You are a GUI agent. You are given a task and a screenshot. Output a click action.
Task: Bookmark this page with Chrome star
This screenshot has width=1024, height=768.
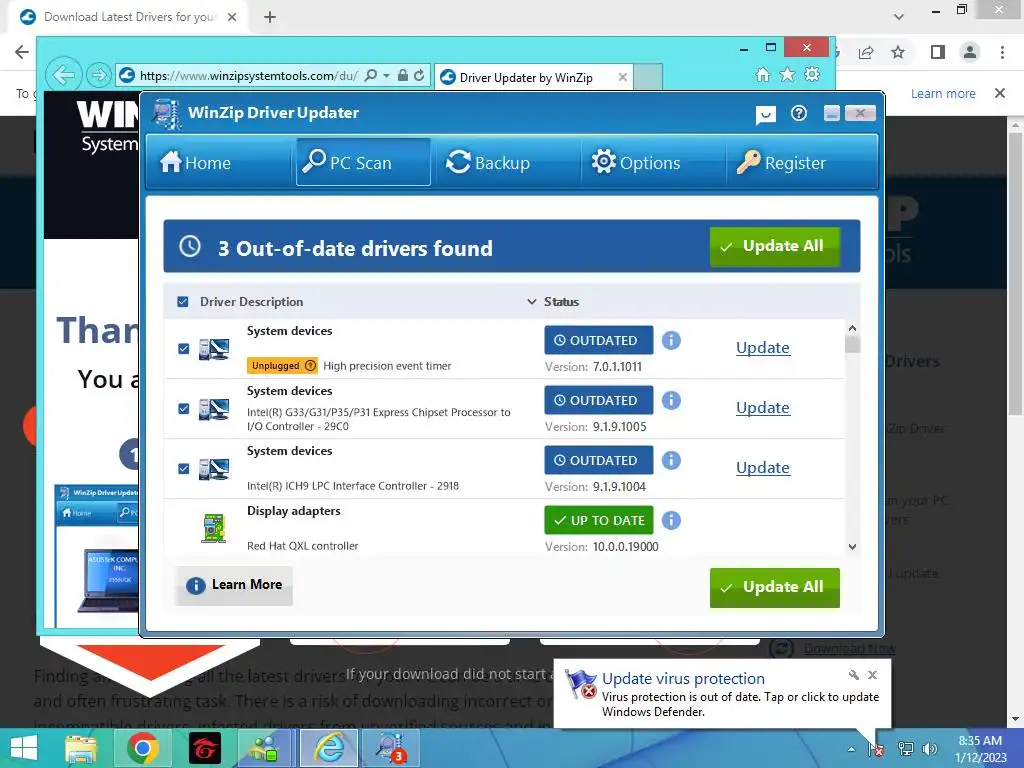pos(898,52)
